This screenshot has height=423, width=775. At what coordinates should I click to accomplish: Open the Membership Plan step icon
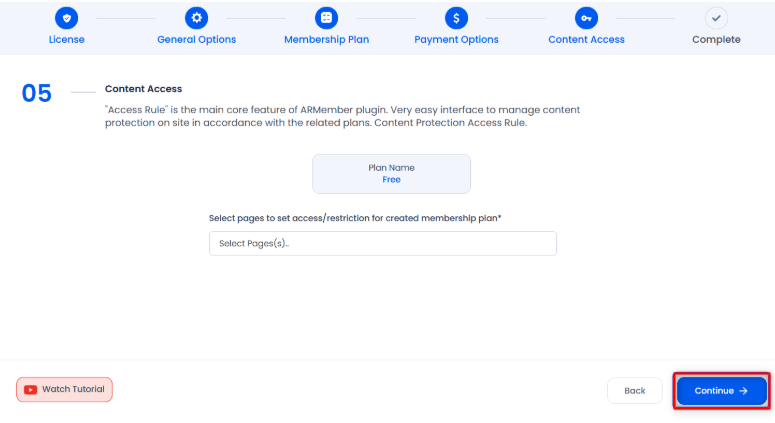(326, 18)
